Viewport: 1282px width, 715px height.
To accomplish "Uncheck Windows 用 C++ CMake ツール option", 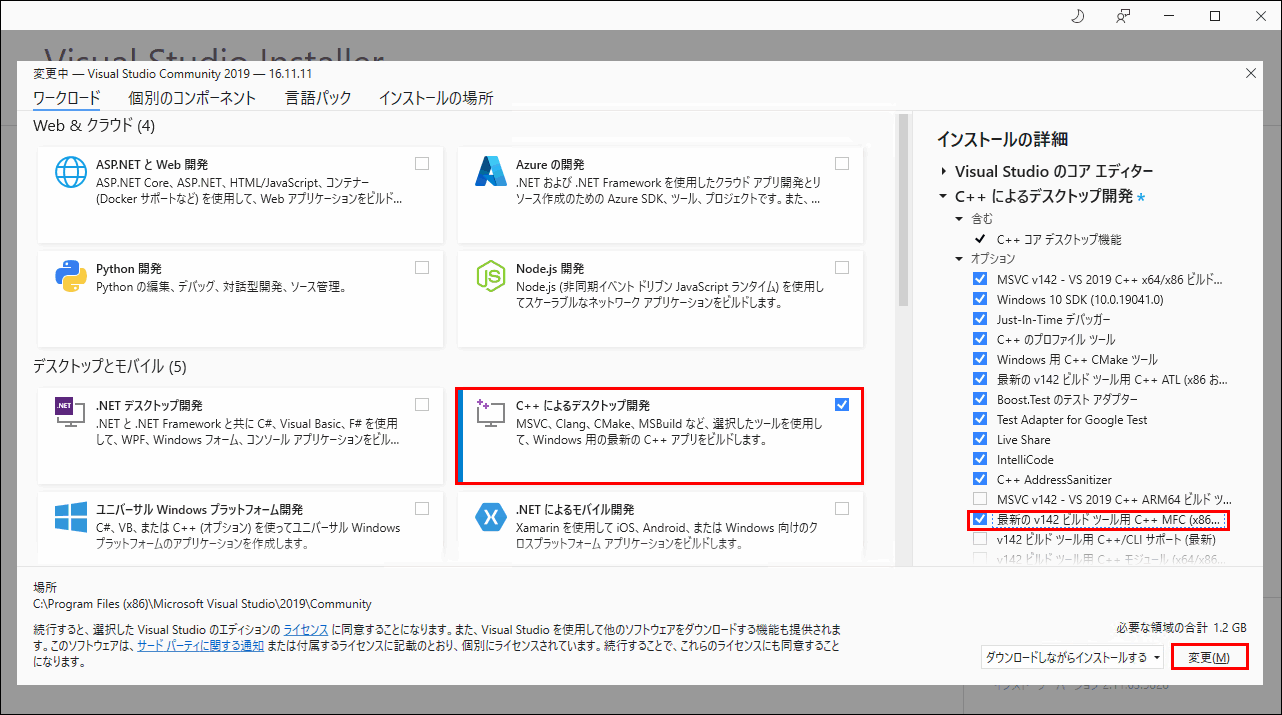I will (980, 359).
